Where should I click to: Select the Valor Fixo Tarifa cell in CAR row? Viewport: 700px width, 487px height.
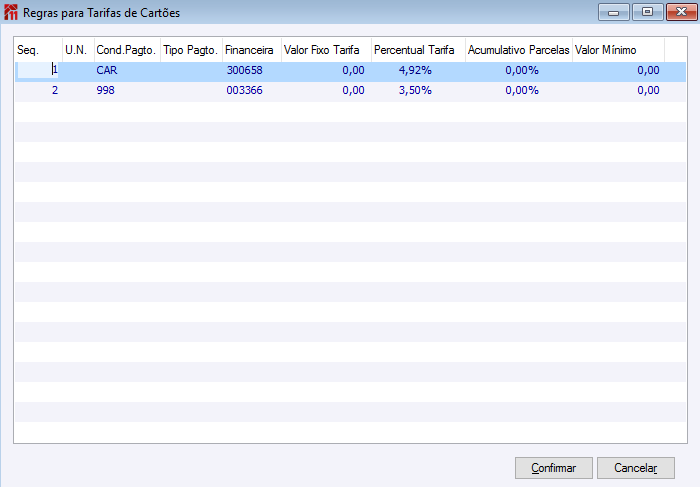tap(326, 71)
